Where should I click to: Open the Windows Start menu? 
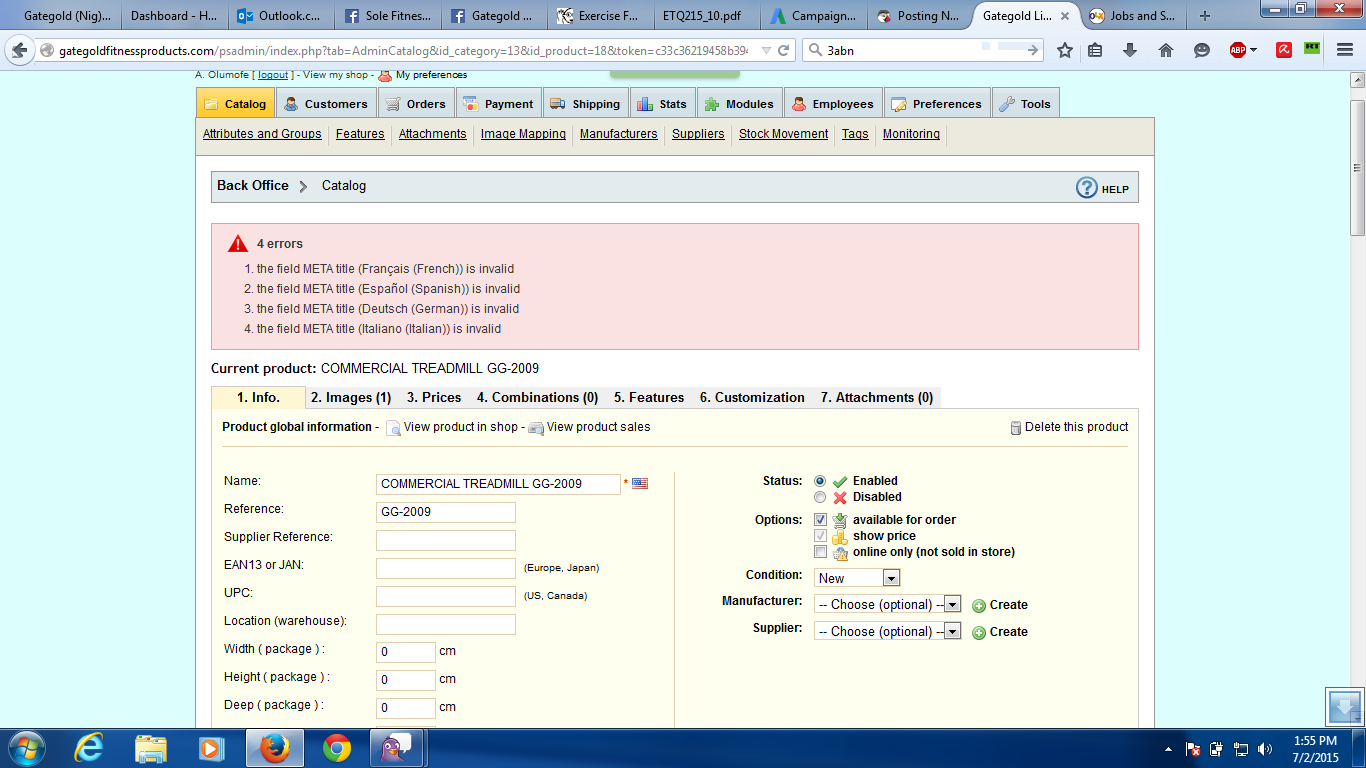[25, 748]
